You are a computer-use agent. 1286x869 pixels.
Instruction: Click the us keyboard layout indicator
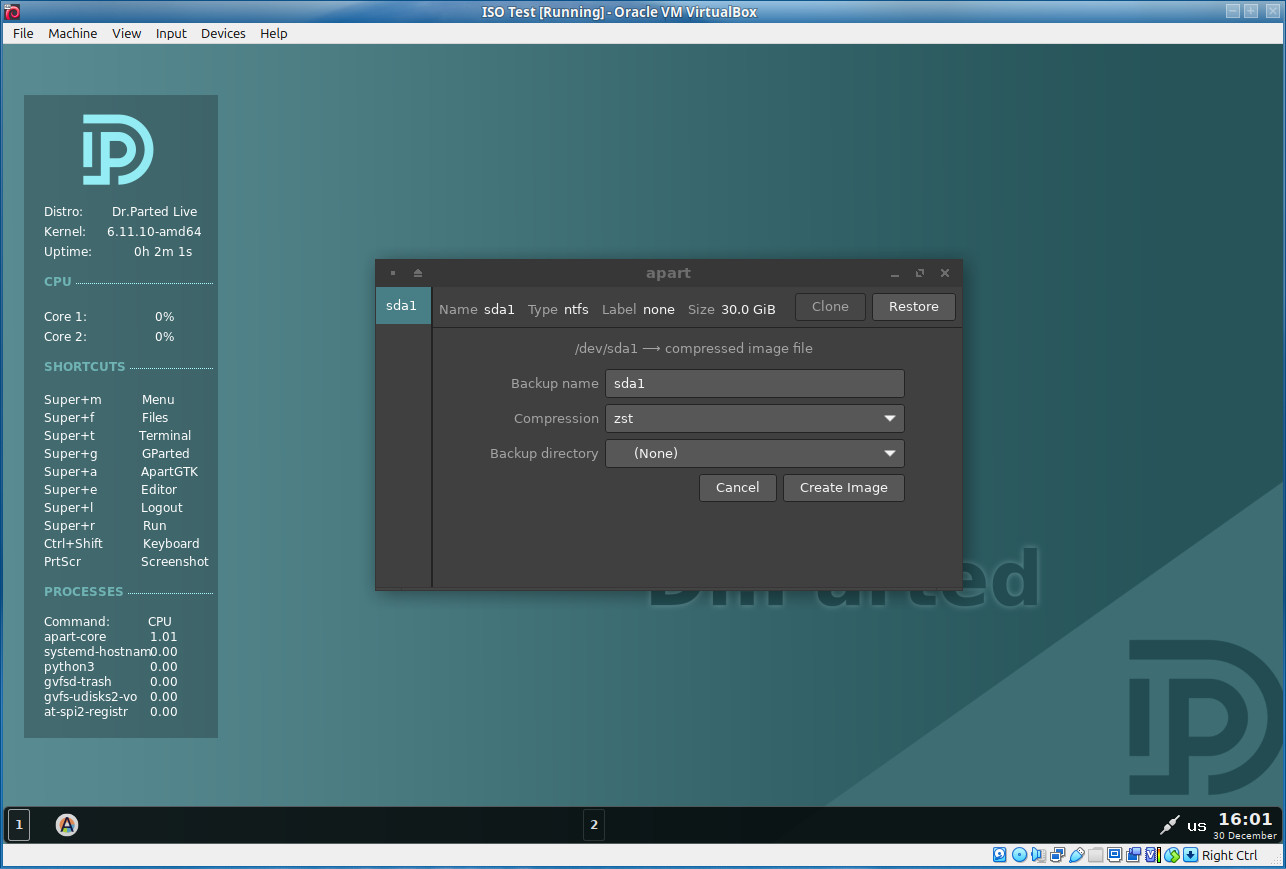click(1197, 826)
